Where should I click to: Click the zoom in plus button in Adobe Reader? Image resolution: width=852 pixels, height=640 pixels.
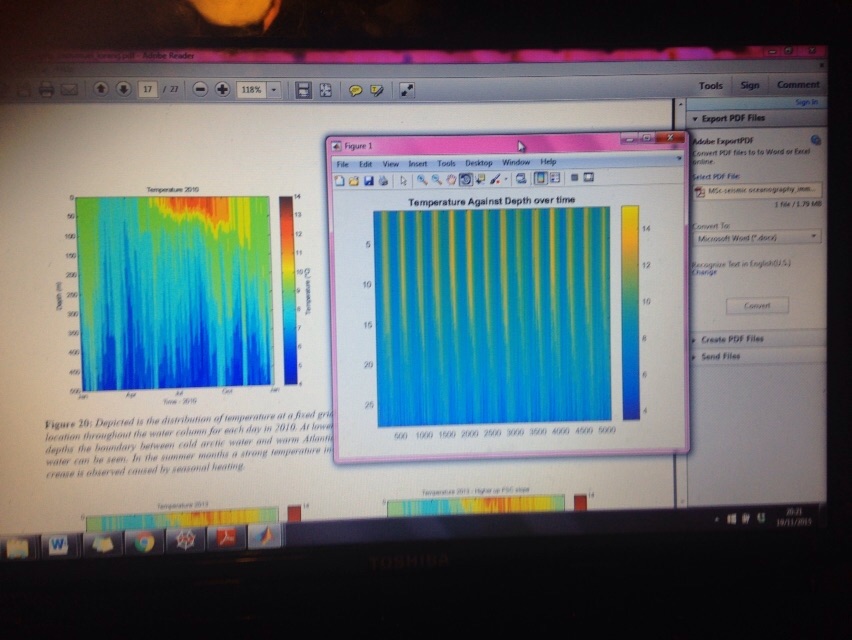[222, 89]
